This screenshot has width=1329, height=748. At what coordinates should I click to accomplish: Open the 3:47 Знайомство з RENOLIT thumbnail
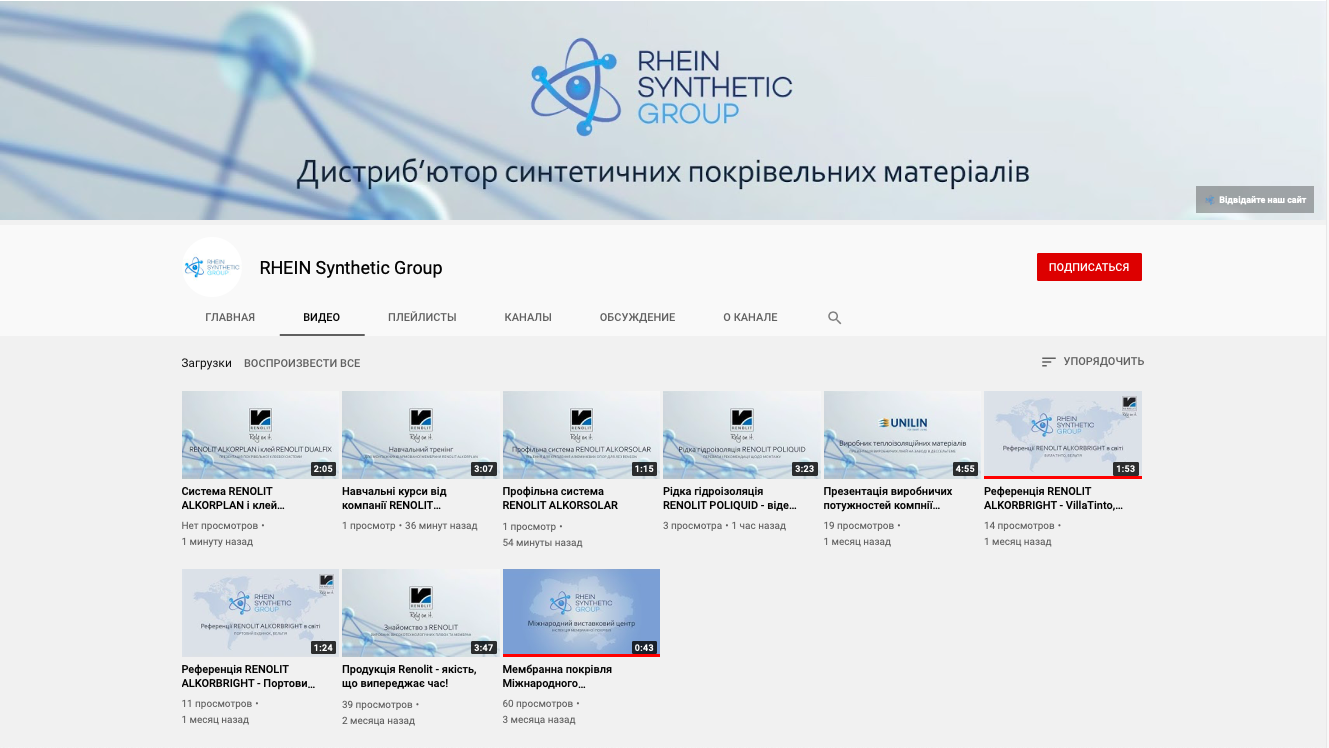[x=420, y=613]
